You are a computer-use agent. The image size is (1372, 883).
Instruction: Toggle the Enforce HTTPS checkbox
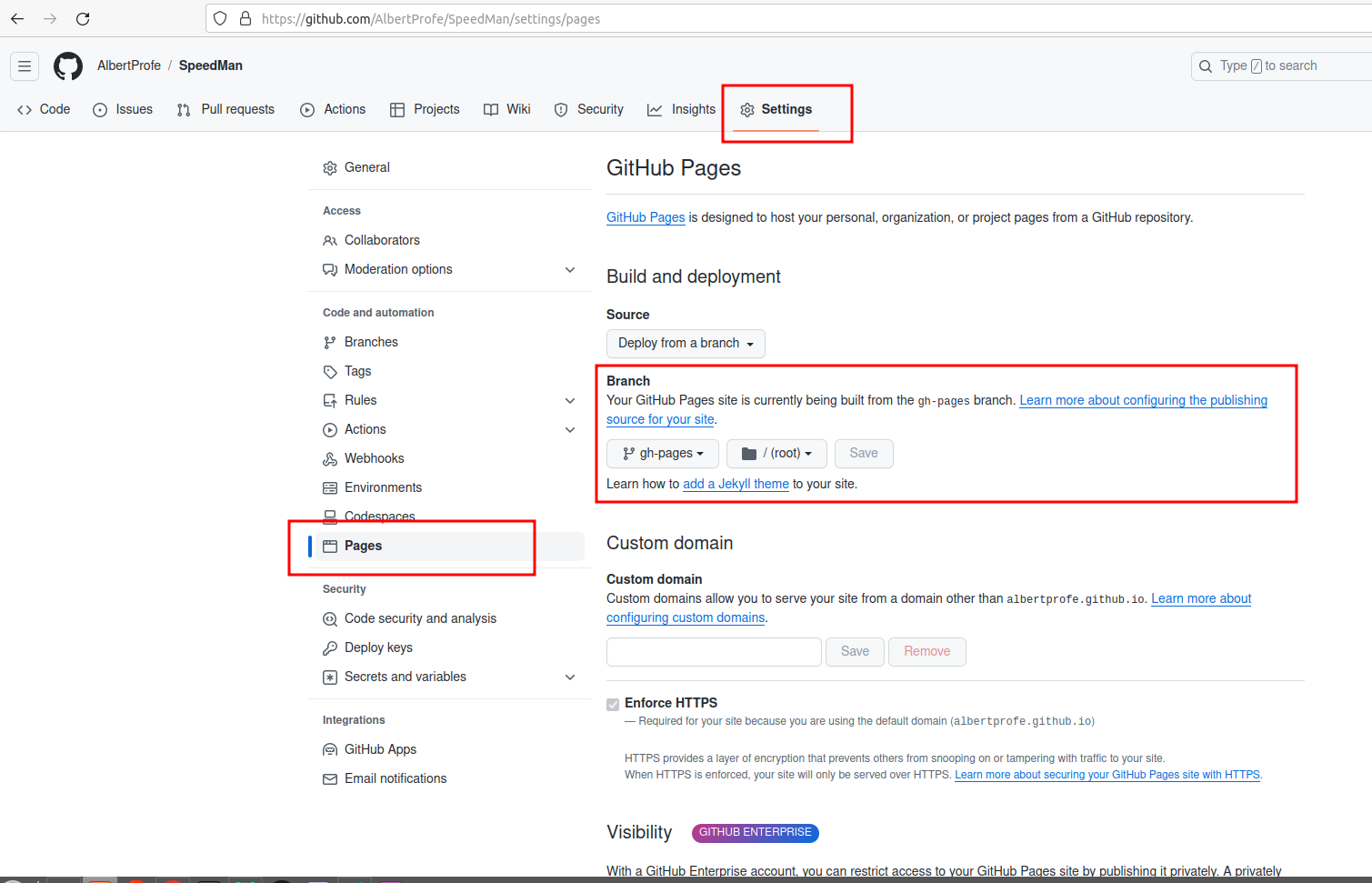click(x=613, y=704)
